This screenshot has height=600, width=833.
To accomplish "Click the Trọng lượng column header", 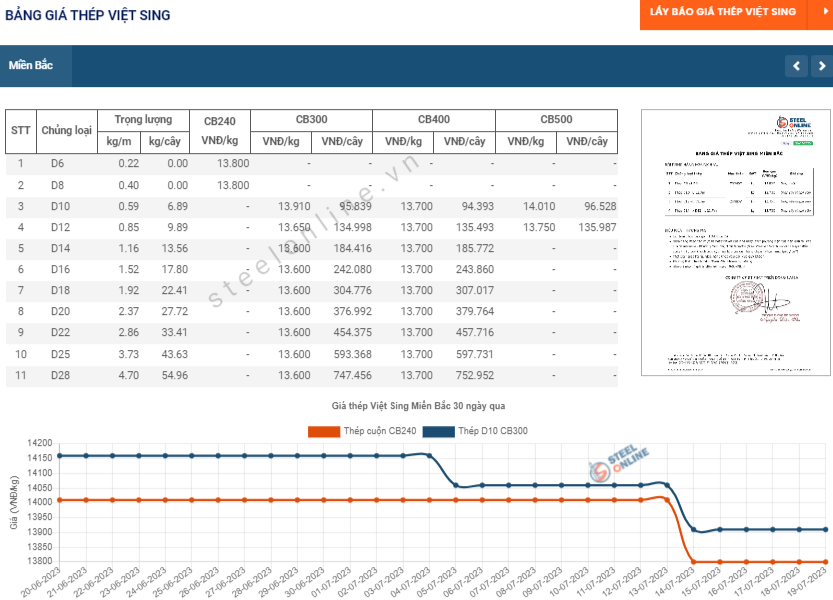I will coord(143,120).
